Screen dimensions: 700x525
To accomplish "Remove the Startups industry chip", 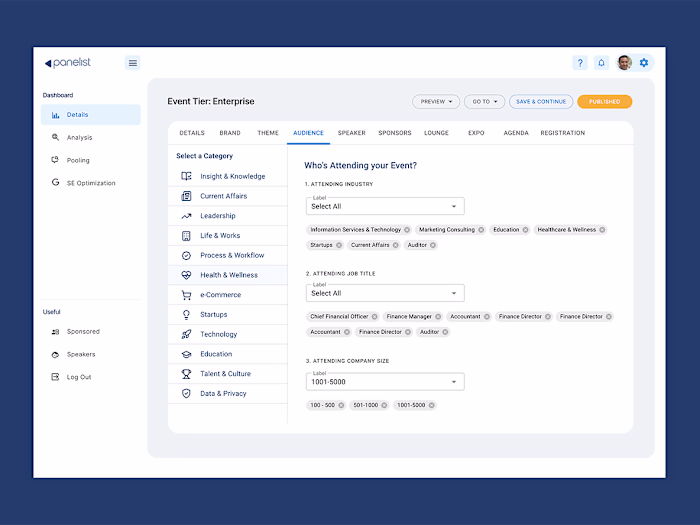I will click(339, 245).
